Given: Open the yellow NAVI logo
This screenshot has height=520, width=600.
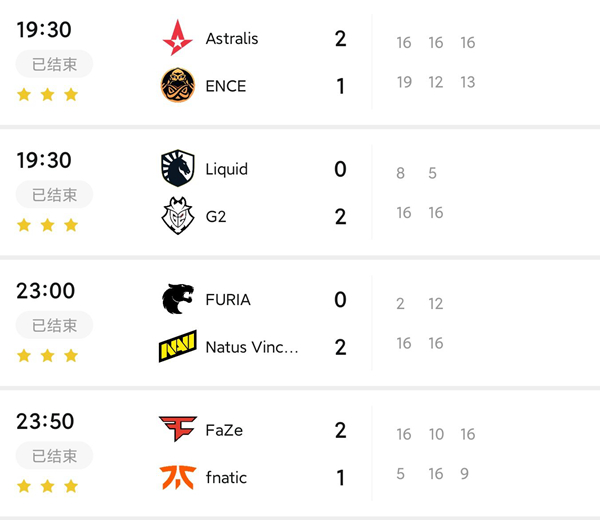Looking at the screenshot, I should (x=178, y=346).
